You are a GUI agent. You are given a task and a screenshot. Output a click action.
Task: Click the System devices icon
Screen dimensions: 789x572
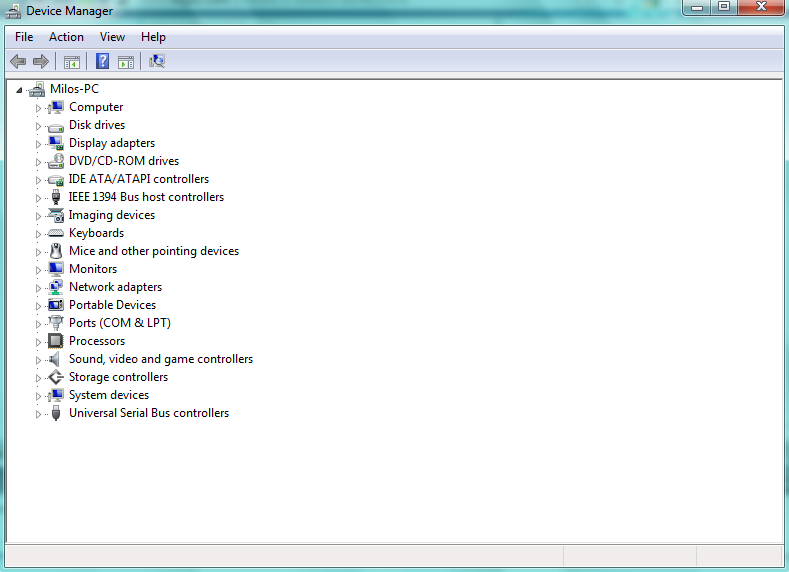[x=56, y=395]
